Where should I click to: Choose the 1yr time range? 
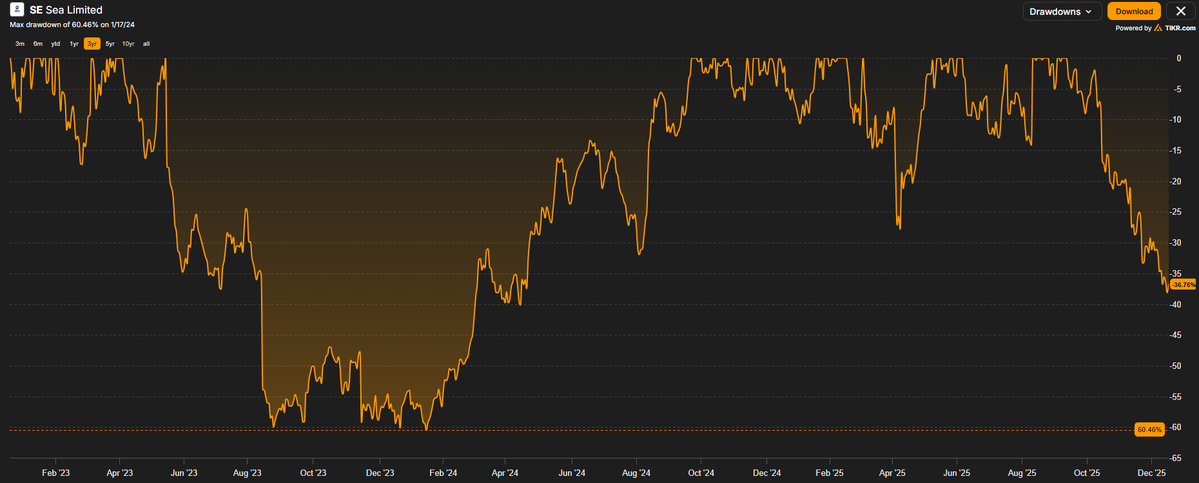74,44
